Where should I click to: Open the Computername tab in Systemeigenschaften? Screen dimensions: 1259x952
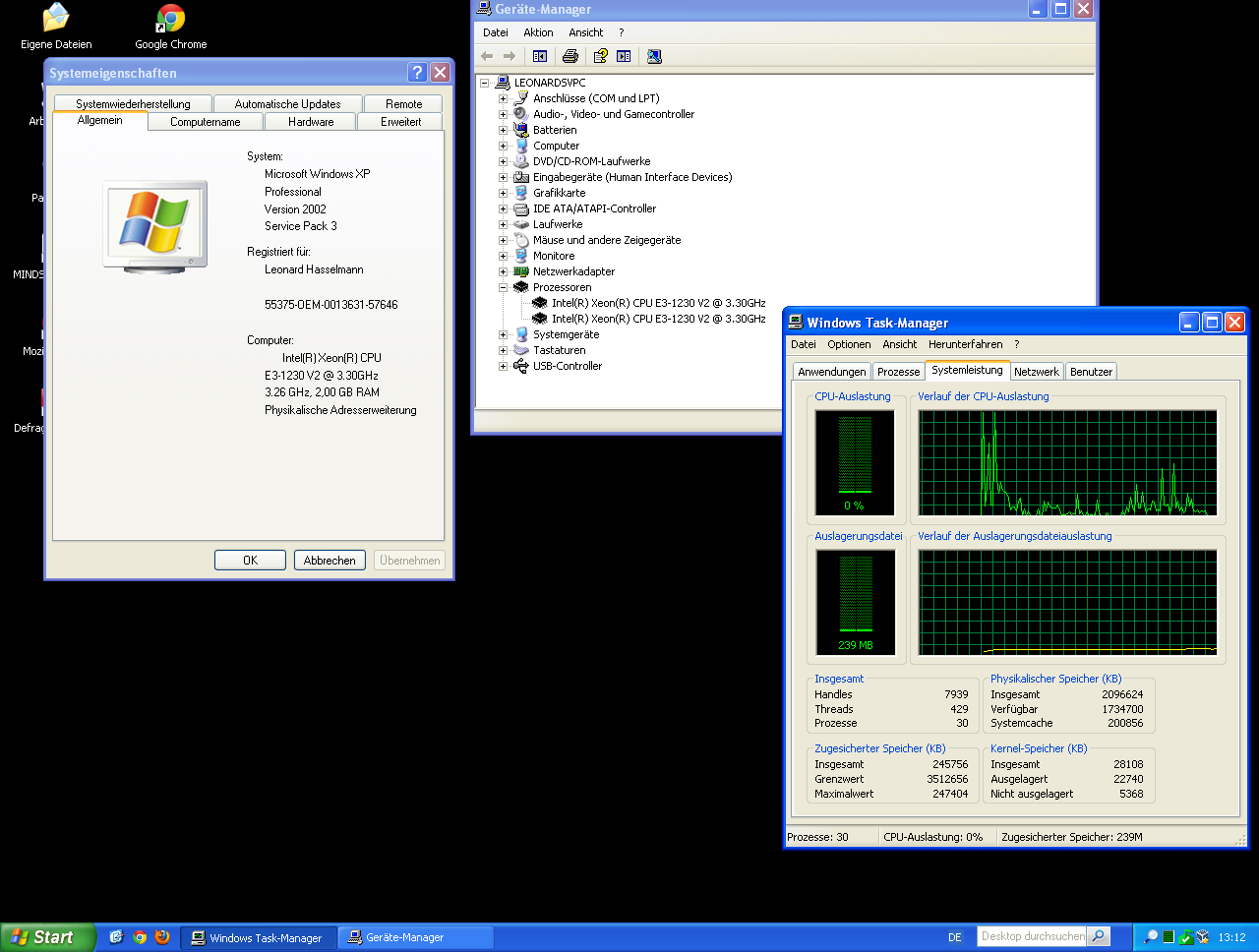[206, 122]
